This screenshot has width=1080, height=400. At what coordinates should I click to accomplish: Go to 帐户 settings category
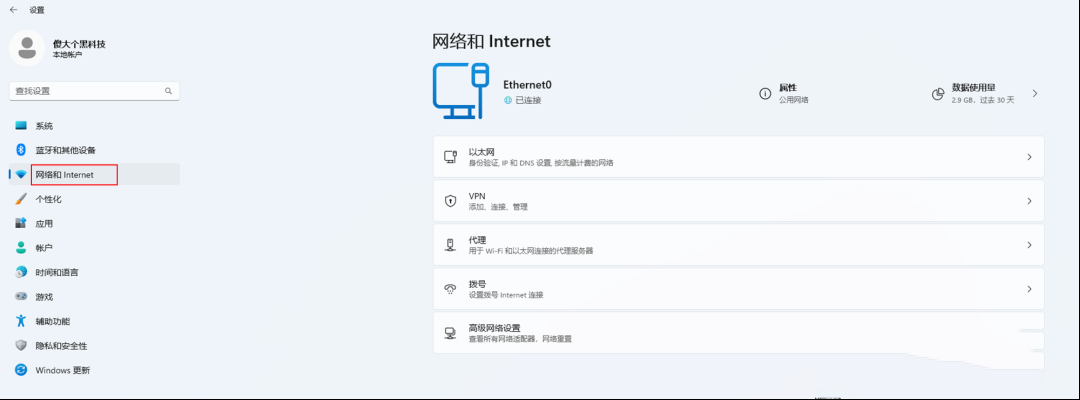click(x=94, y=248)
